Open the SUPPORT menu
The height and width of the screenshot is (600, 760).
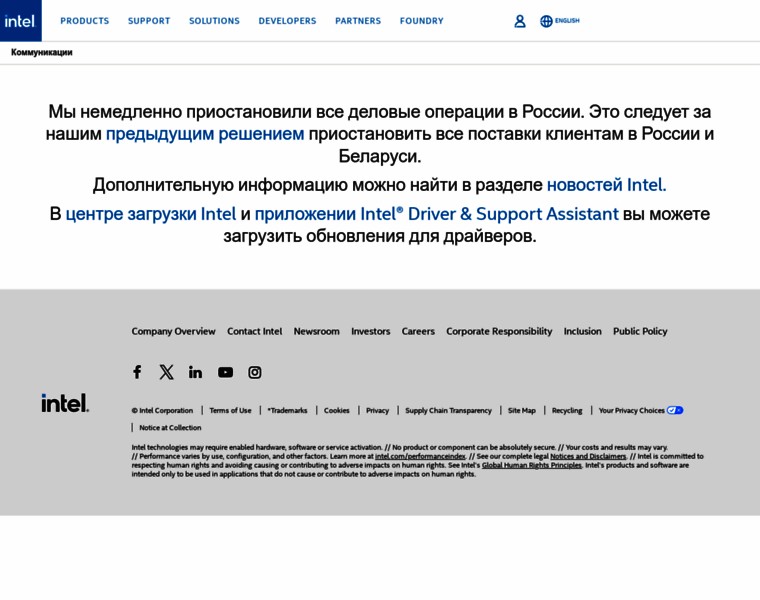pyautogui.click(x=149, y=21)
